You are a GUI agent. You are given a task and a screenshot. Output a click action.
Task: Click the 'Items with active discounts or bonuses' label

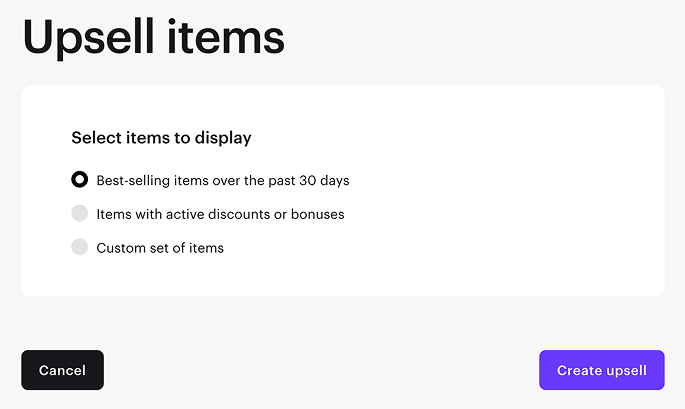[220, 214]
